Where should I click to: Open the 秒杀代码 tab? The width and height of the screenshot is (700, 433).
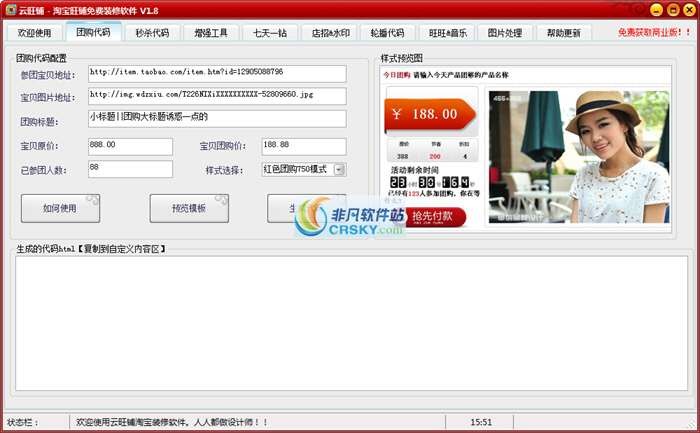pyautogui.click(x=152, y=33)
